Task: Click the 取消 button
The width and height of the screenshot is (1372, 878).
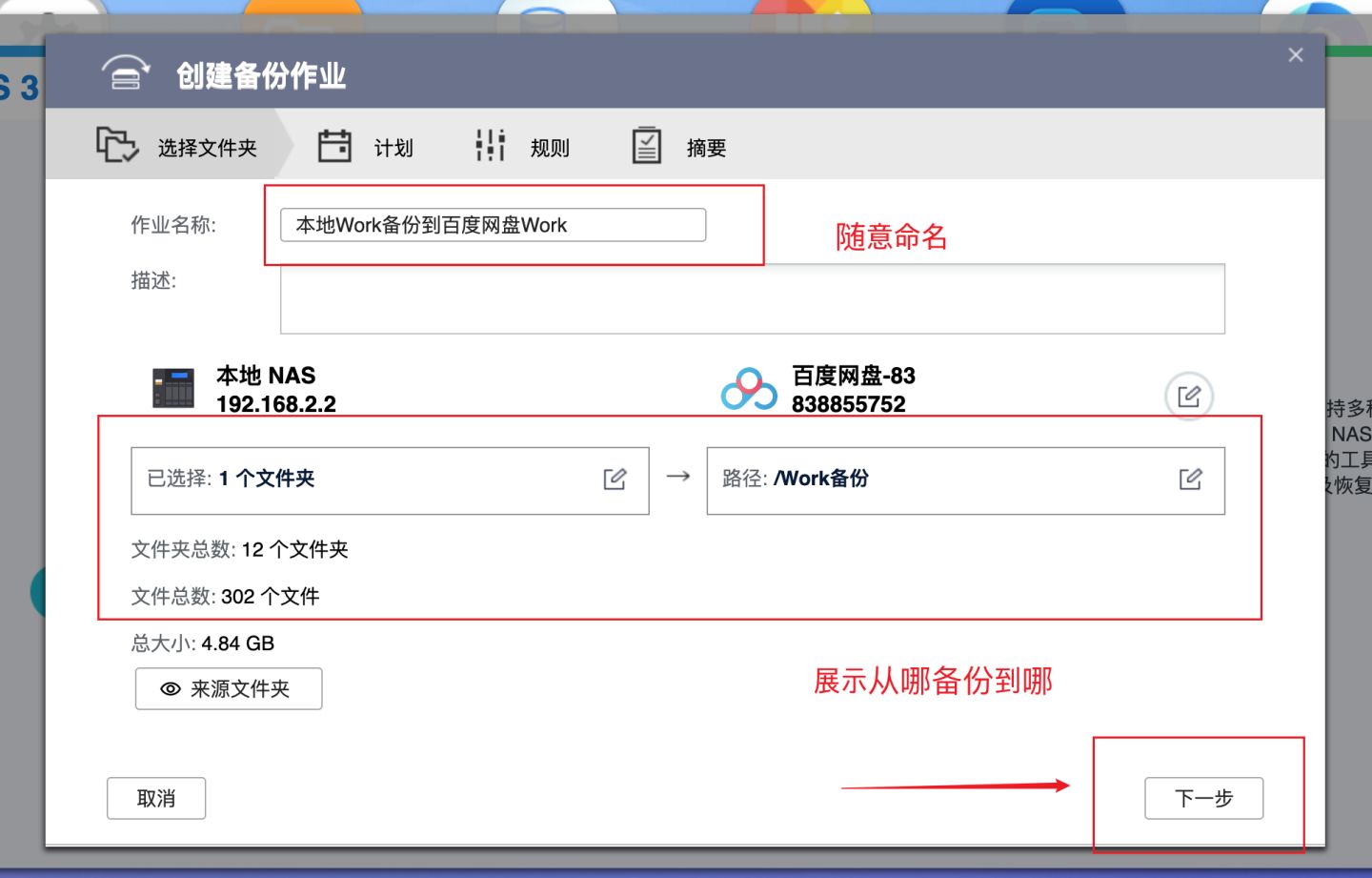Action: coord(155,798)
